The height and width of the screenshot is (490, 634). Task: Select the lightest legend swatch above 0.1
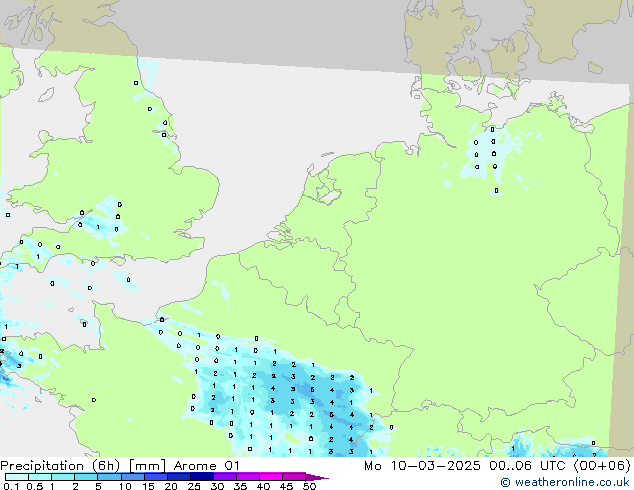point(17,477)
